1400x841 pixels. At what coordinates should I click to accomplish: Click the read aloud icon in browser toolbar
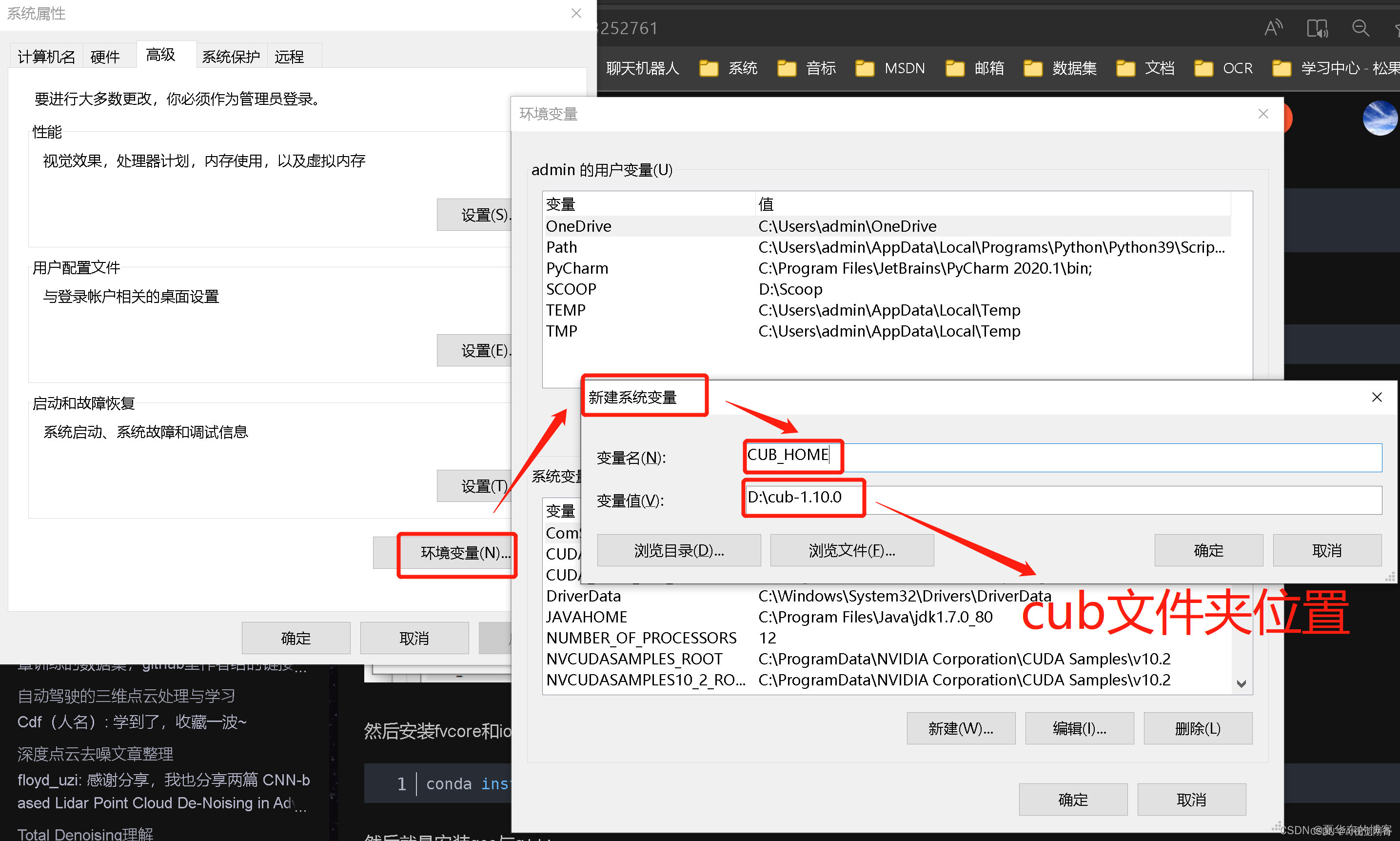click(x=1273, y=28)
